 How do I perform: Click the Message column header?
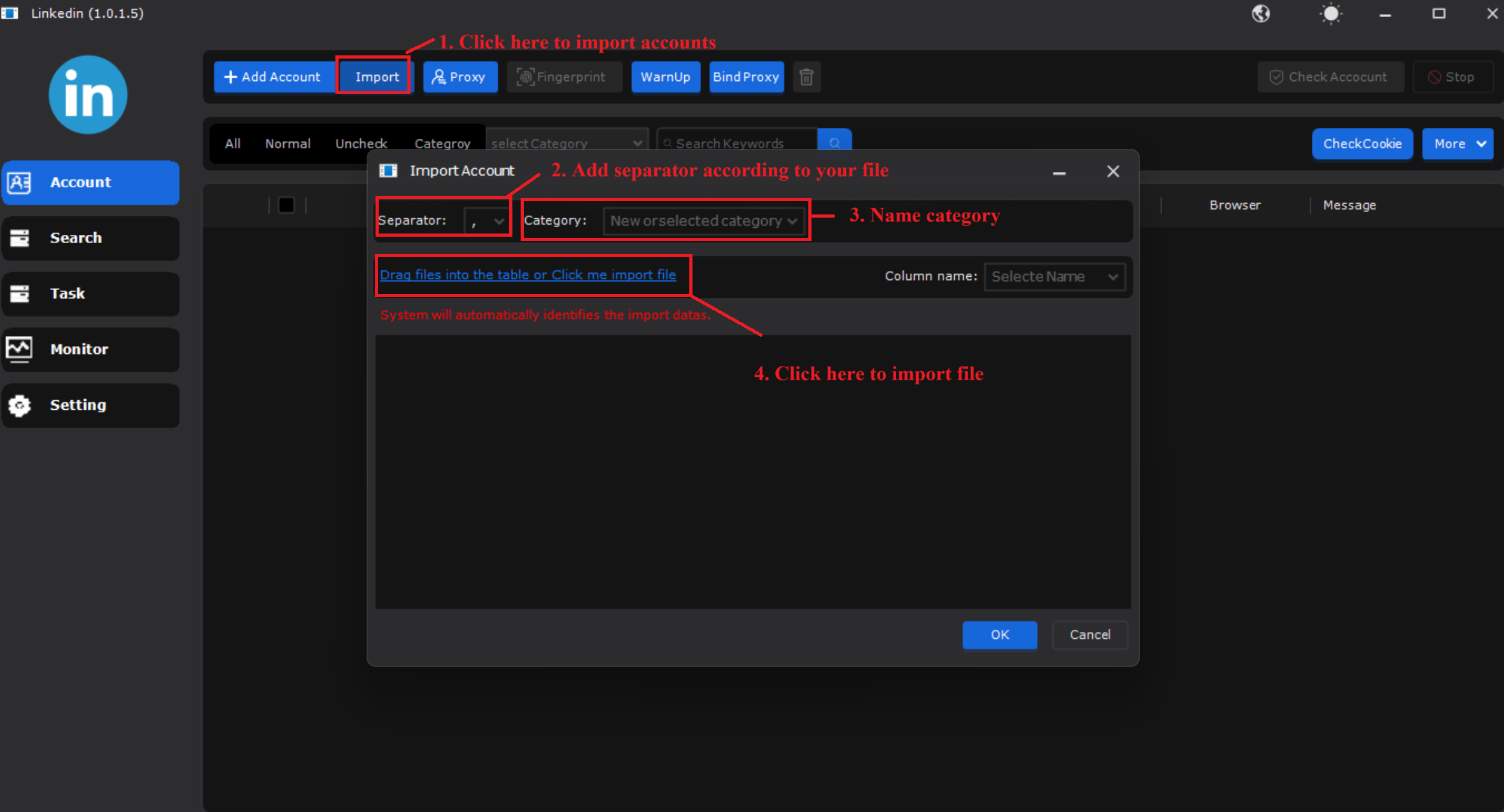pyautogui.click(x=1349, y=205)
